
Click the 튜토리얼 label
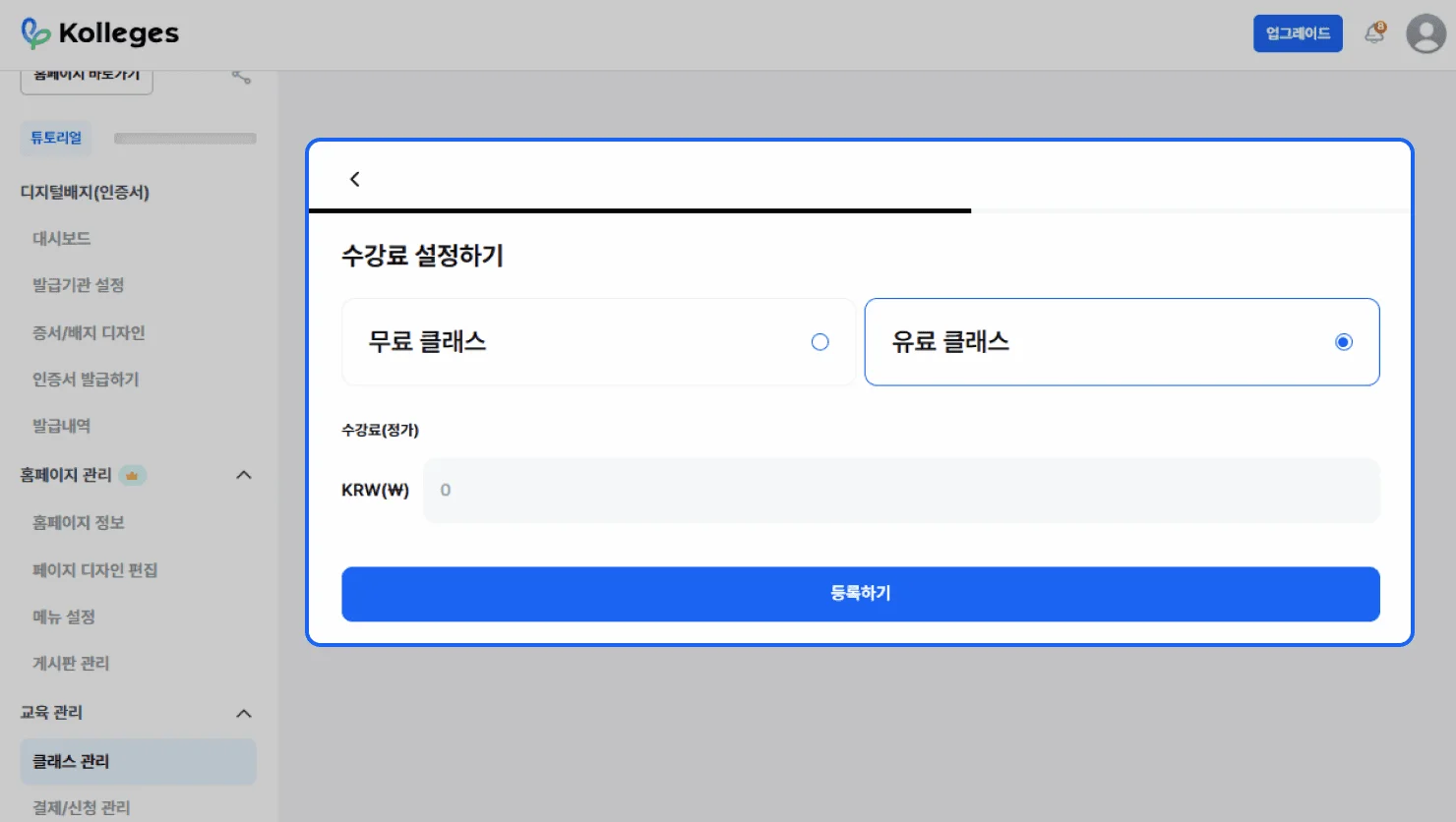pos(56,138)
